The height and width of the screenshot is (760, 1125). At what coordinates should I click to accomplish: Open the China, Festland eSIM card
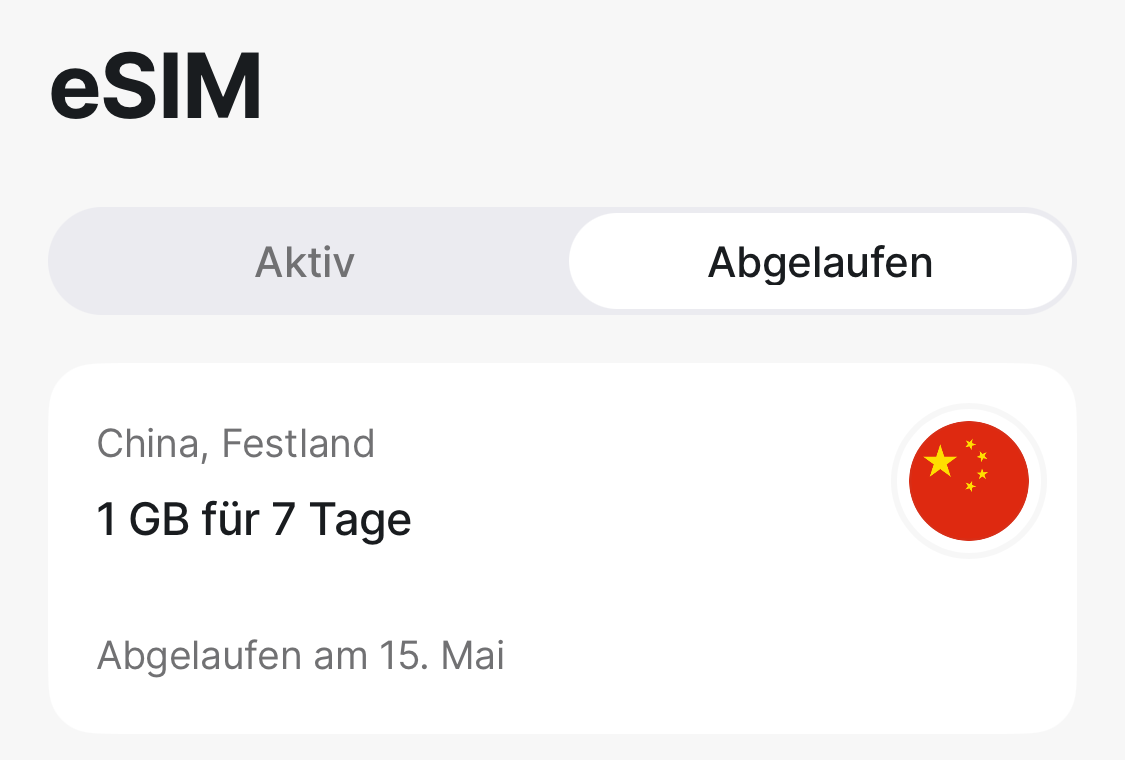[562, 548]
